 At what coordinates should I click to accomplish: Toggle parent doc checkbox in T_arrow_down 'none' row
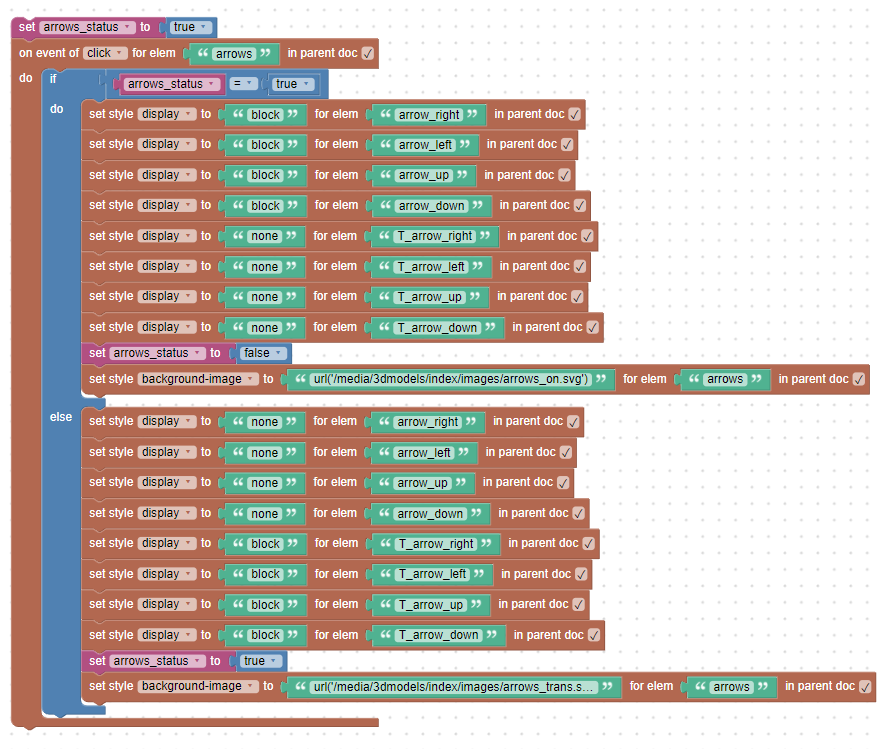tap(593, 327)
